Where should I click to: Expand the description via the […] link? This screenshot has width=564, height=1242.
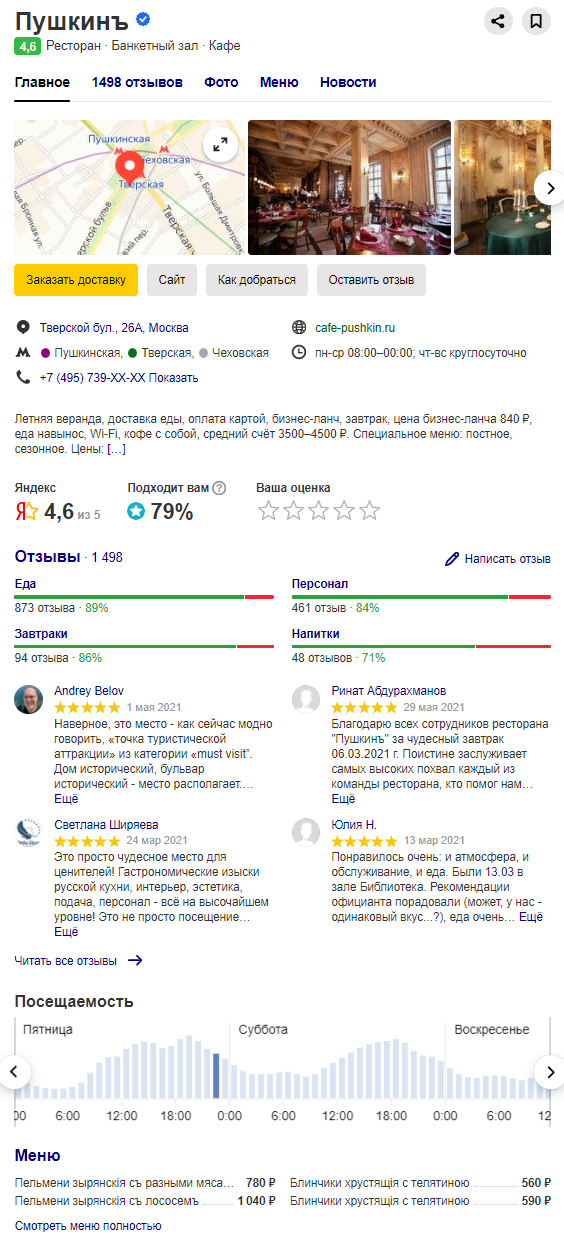(116, 450)
